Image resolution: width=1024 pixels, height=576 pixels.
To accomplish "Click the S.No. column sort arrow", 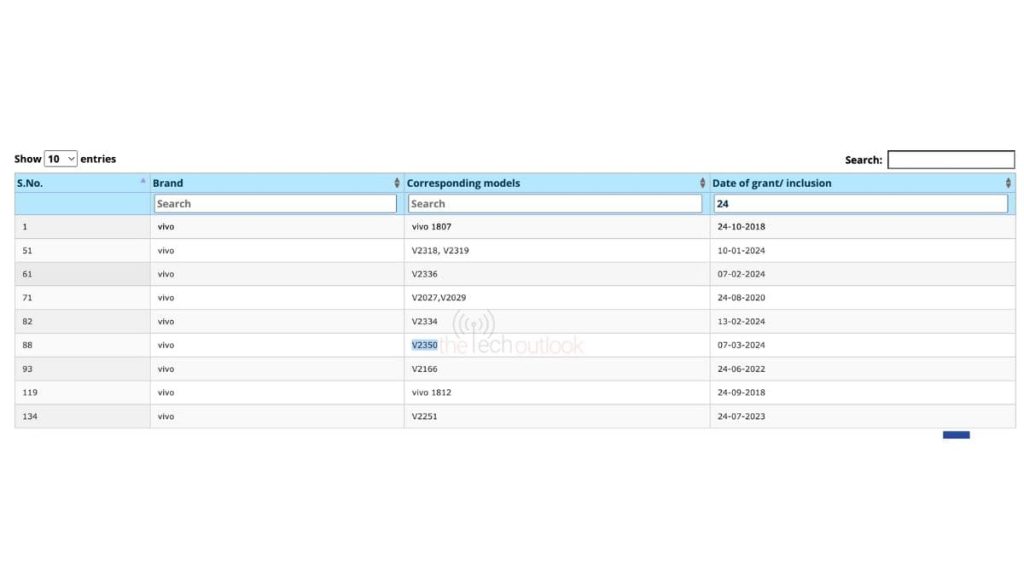I will (143, 182).
